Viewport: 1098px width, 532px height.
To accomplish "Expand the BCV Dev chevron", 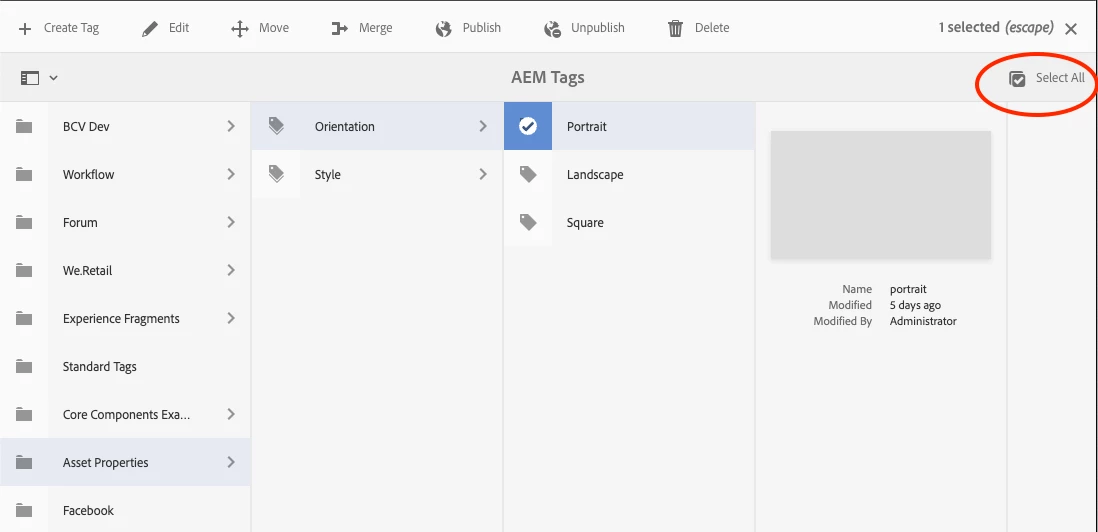I will click(x=231, y=127).
